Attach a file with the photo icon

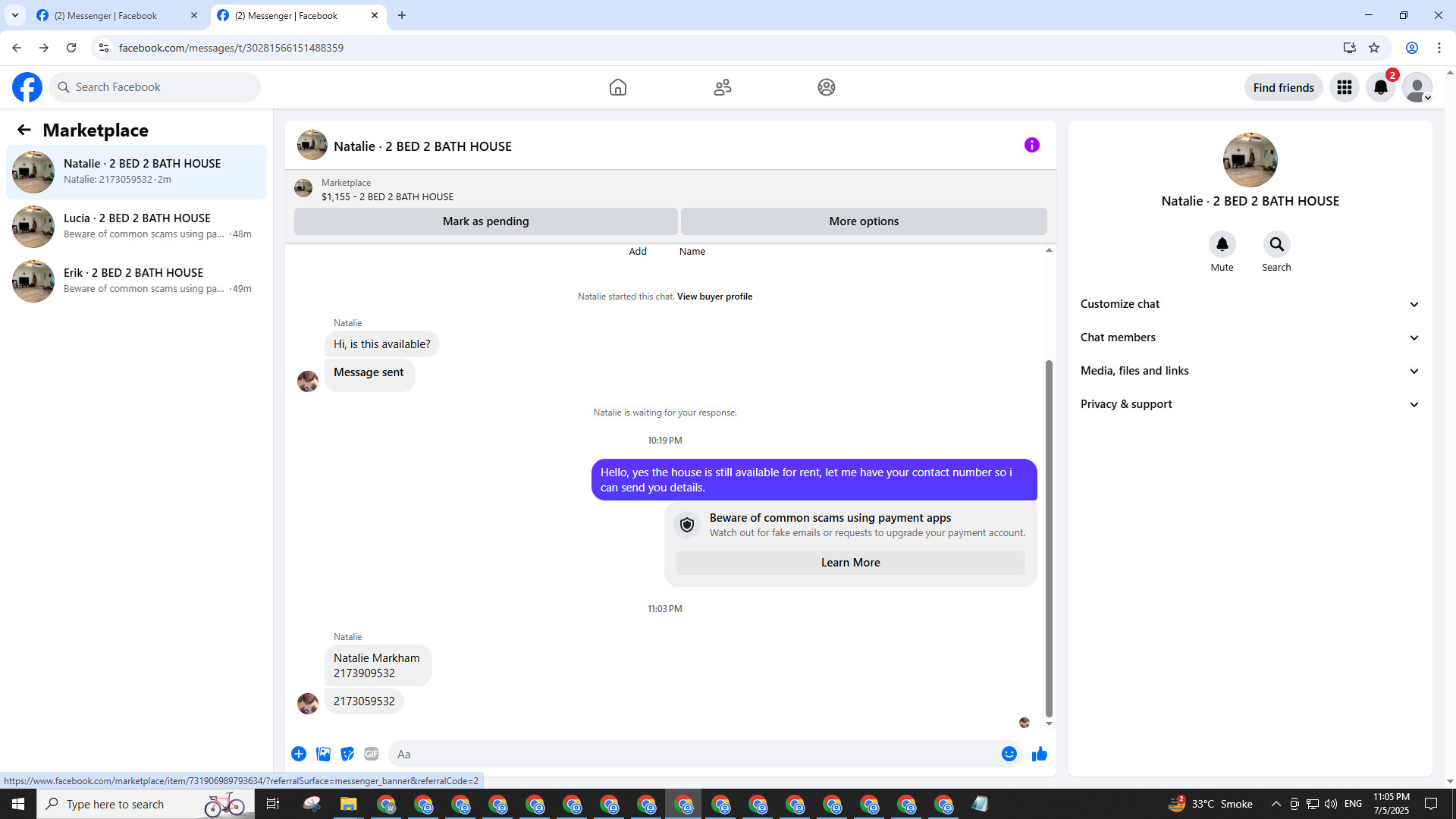click(323, 754)
